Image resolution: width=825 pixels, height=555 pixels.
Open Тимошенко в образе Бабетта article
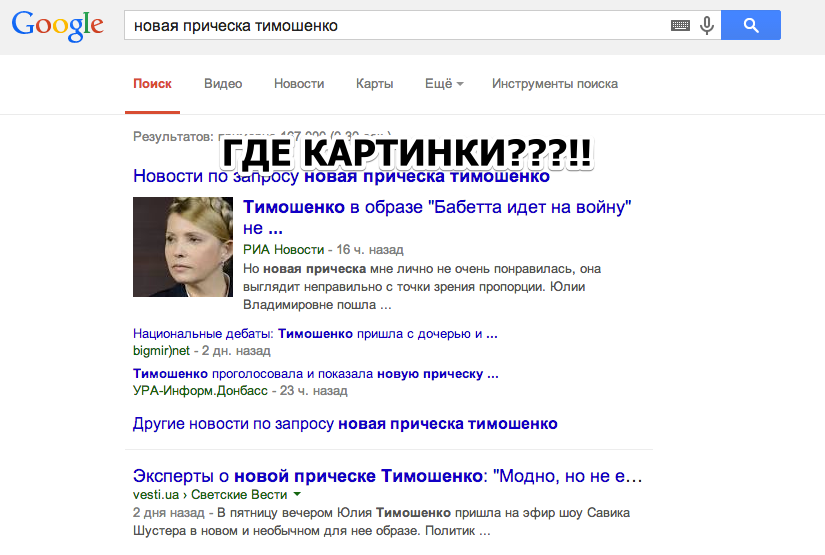click(x=437, y=217)
